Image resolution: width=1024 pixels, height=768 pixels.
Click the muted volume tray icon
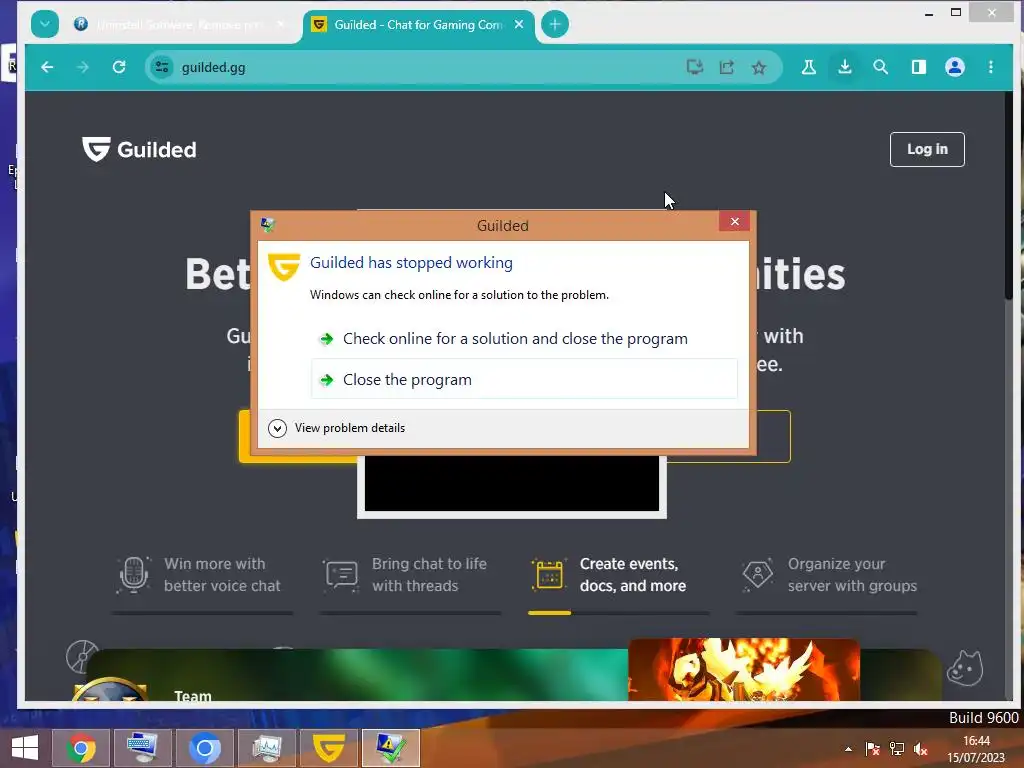point(921,749)
